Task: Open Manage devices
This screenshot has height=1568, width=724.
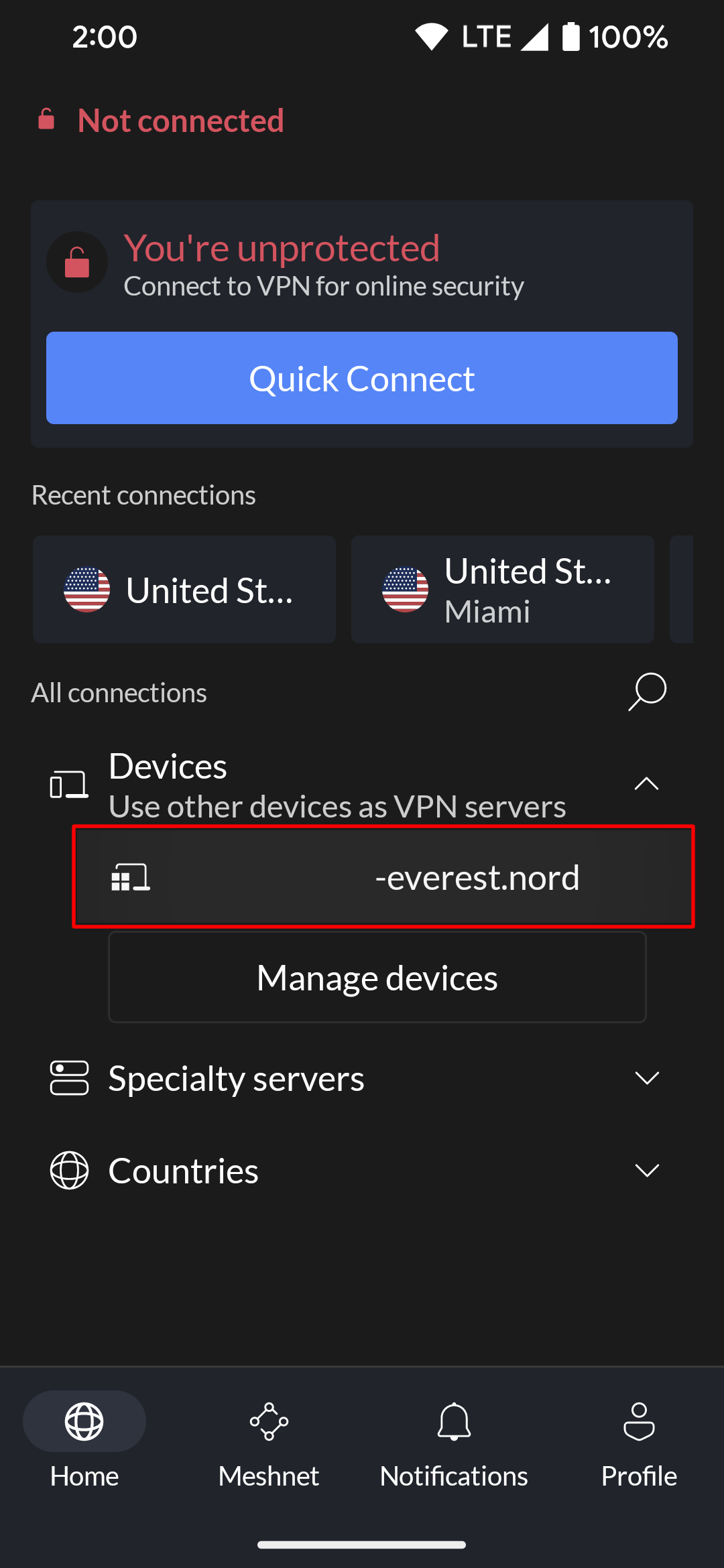Action: point(377,977)
